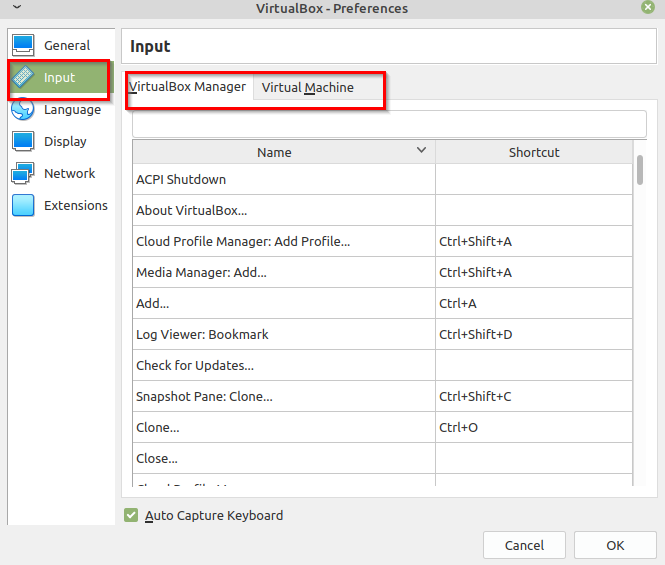Confirm preferences with OK button
This screenshot has height=565, width=665.
pos(615,545)
